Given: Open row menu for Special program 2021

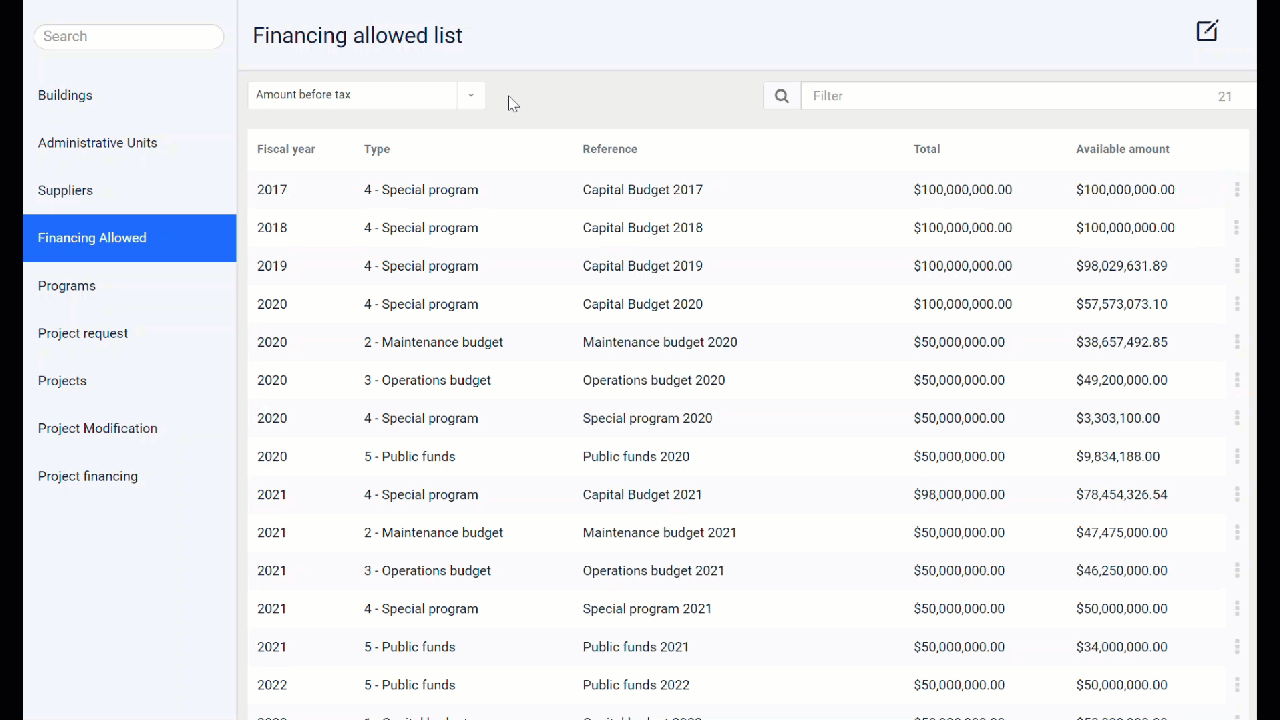Looking at the screenshot, I should click(x=1237, y=608).
